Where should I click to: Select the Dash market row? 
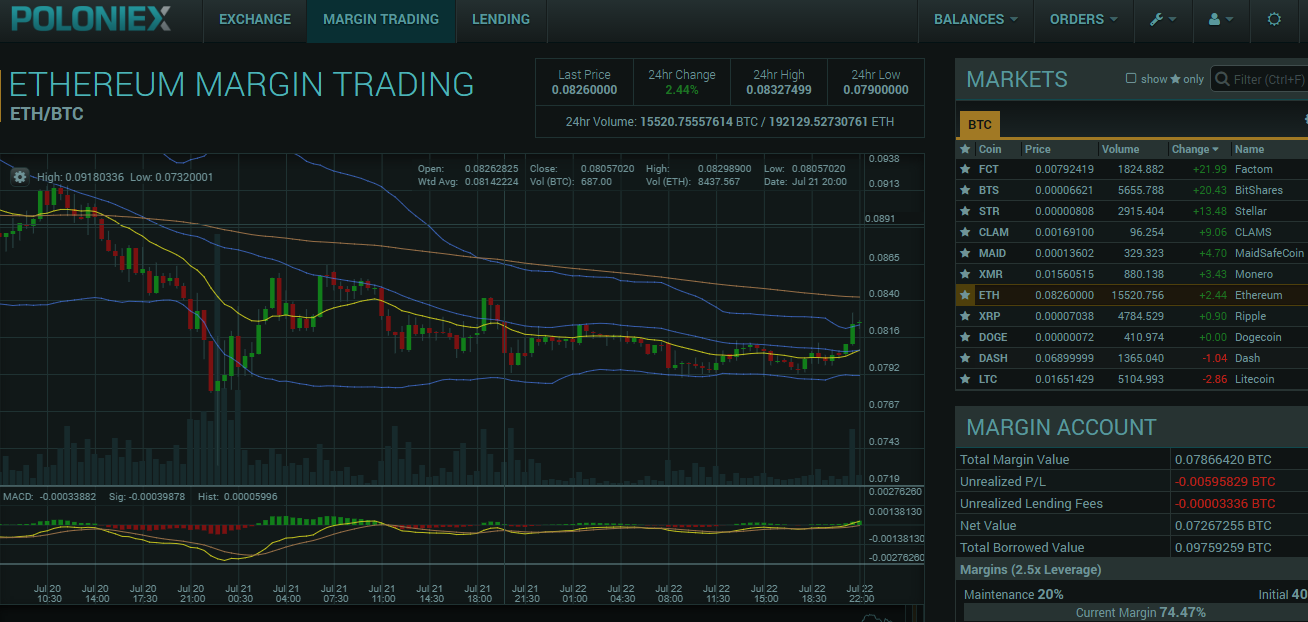pyautogui.click(x=1132, y=358)
